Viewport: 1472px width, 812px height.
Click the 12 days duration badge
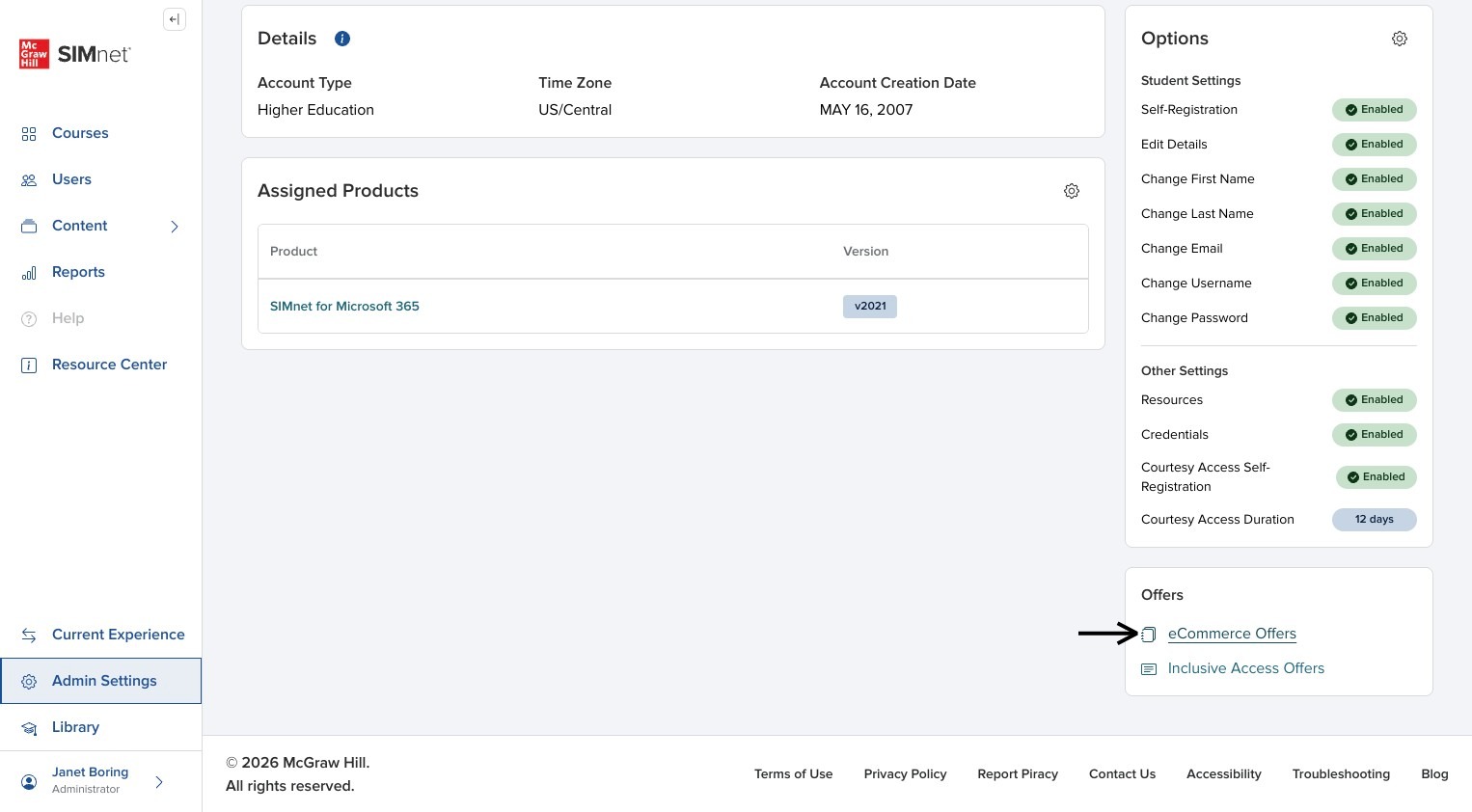(x=1375, y=520)
